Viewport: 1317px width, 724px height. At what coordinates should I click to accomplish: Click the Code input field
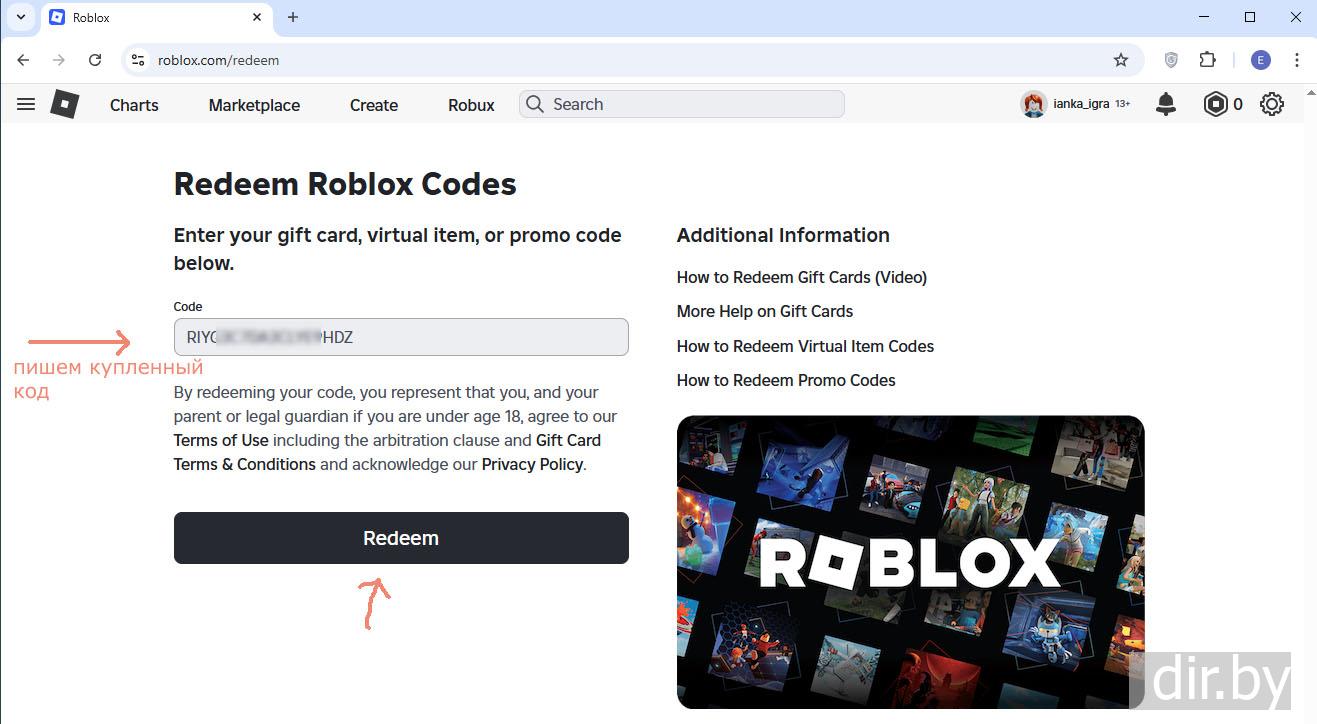[401, 337]
